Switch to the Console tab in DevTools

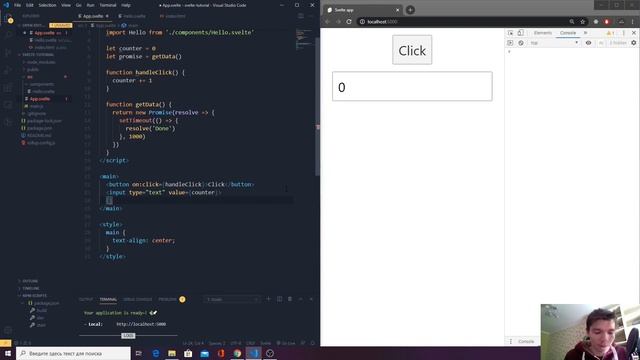[568, 33]
